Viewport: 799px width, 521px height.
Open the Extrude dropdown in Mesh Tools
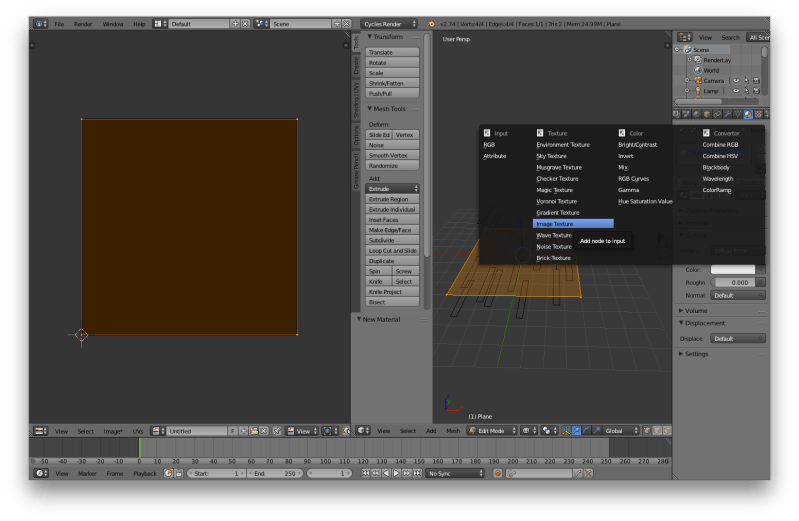392,189
